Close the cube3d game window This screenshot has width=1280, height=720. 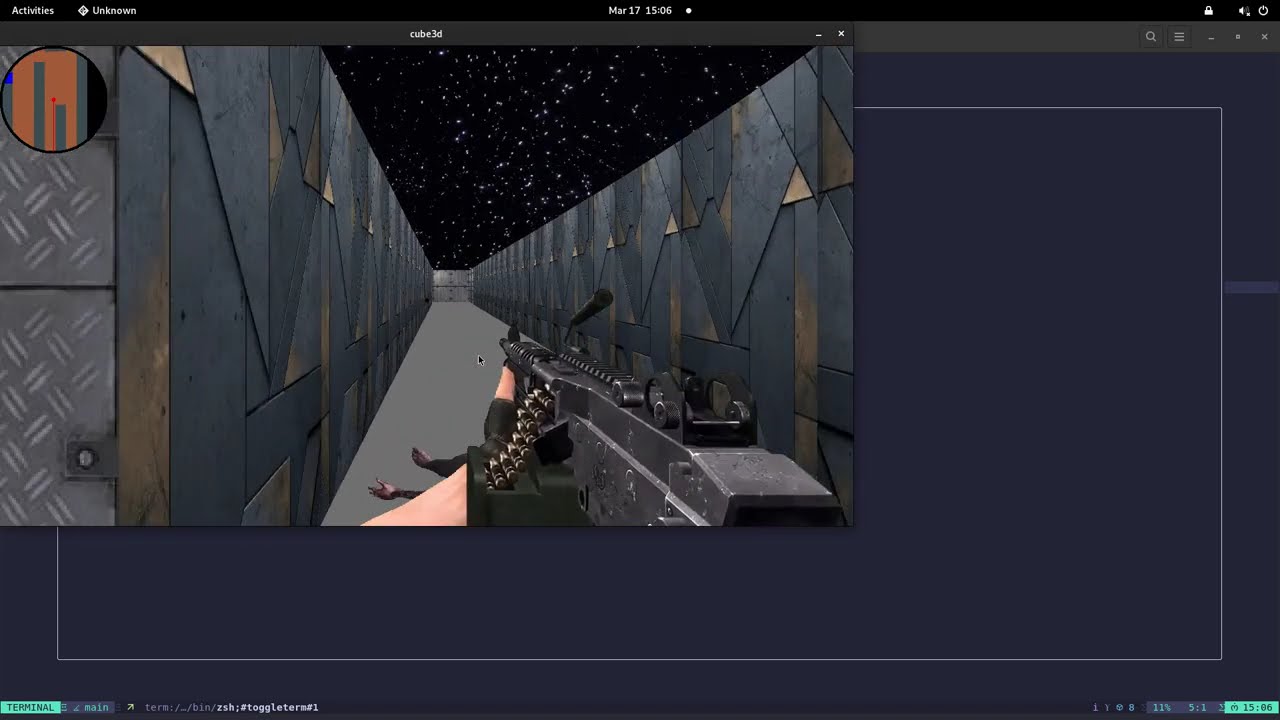(x=841, y=33)
